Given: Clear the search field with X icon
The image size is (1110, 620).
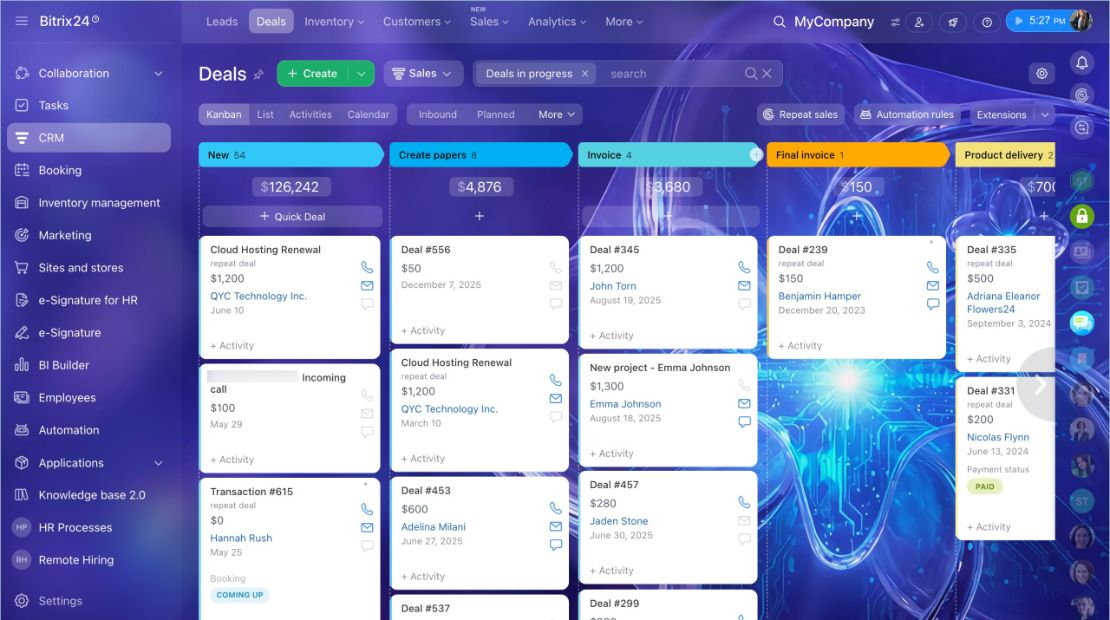Looking at the screenshot, I should click(x=767, y=74).
